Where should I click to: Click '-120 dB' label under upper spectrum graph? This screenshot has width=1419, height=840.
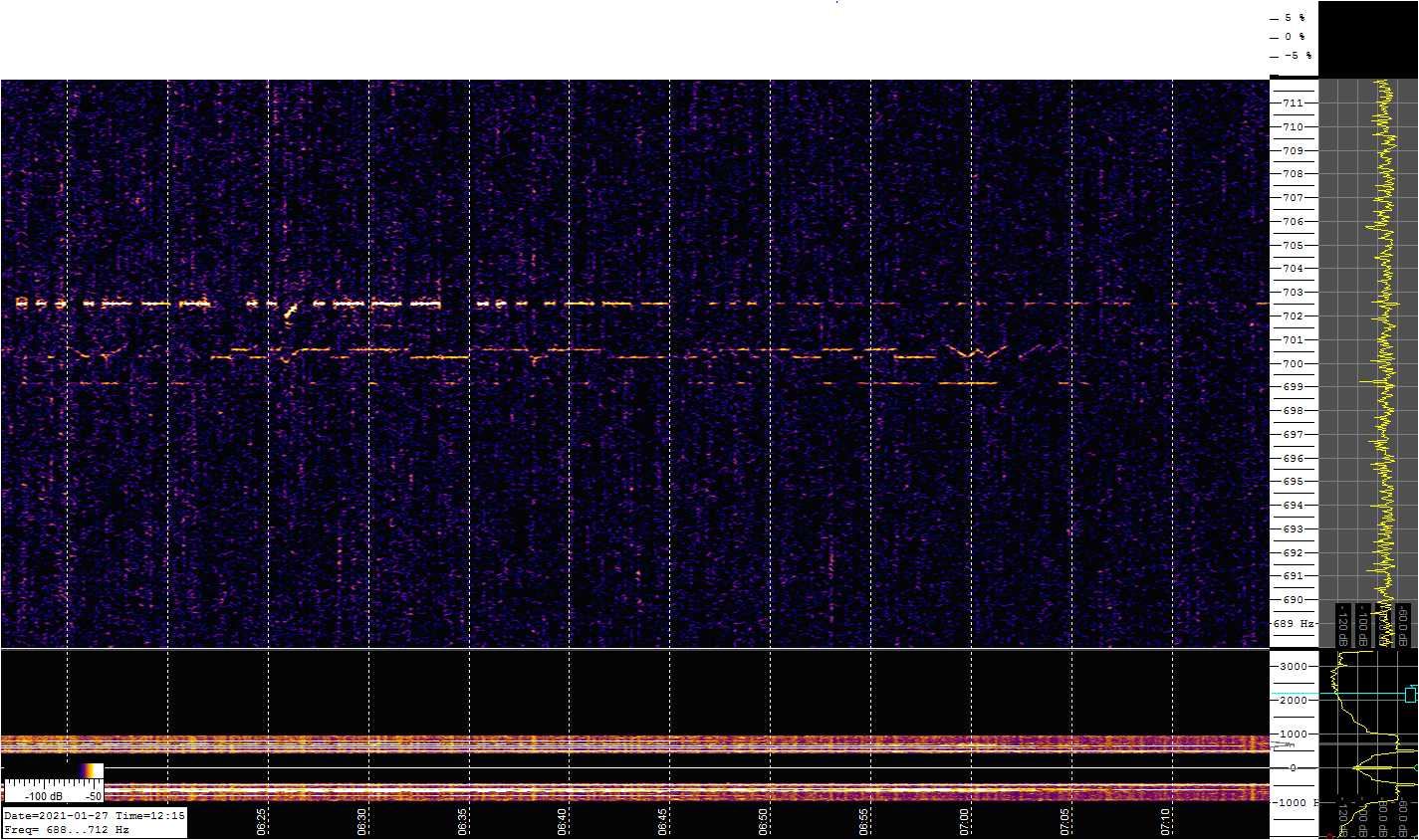tap(1343, 625)
